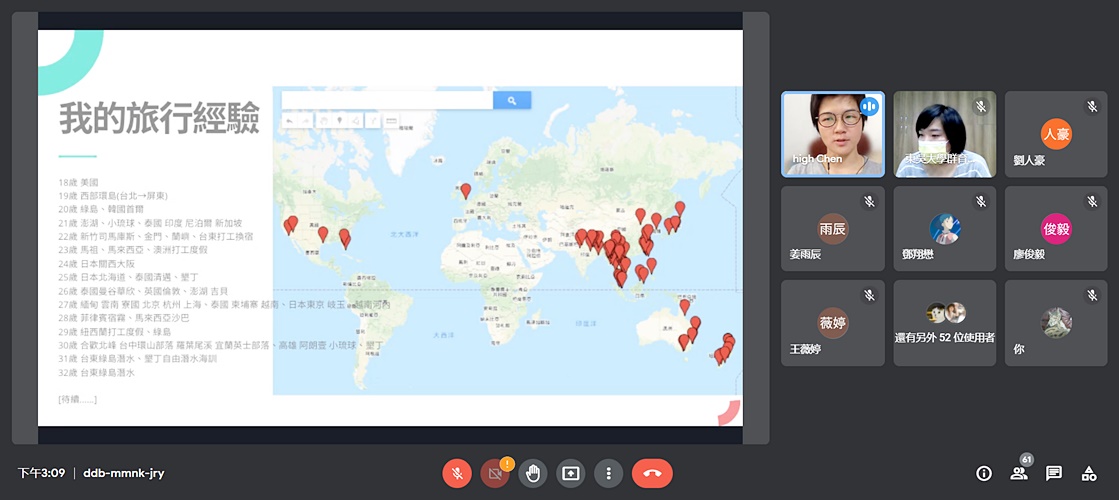Unmute the microphone in the call bar
Image resolution: width=1119 pixels, height=500 pixels.
(457, 473)
